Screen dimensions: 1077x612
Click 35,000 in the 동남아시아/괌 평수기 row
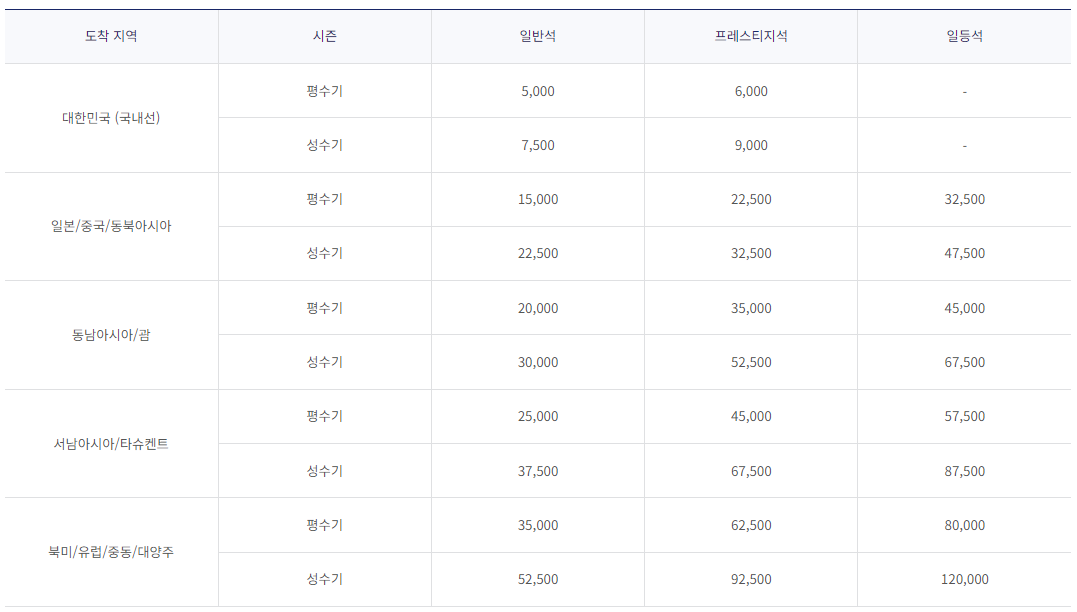(751, 308)
